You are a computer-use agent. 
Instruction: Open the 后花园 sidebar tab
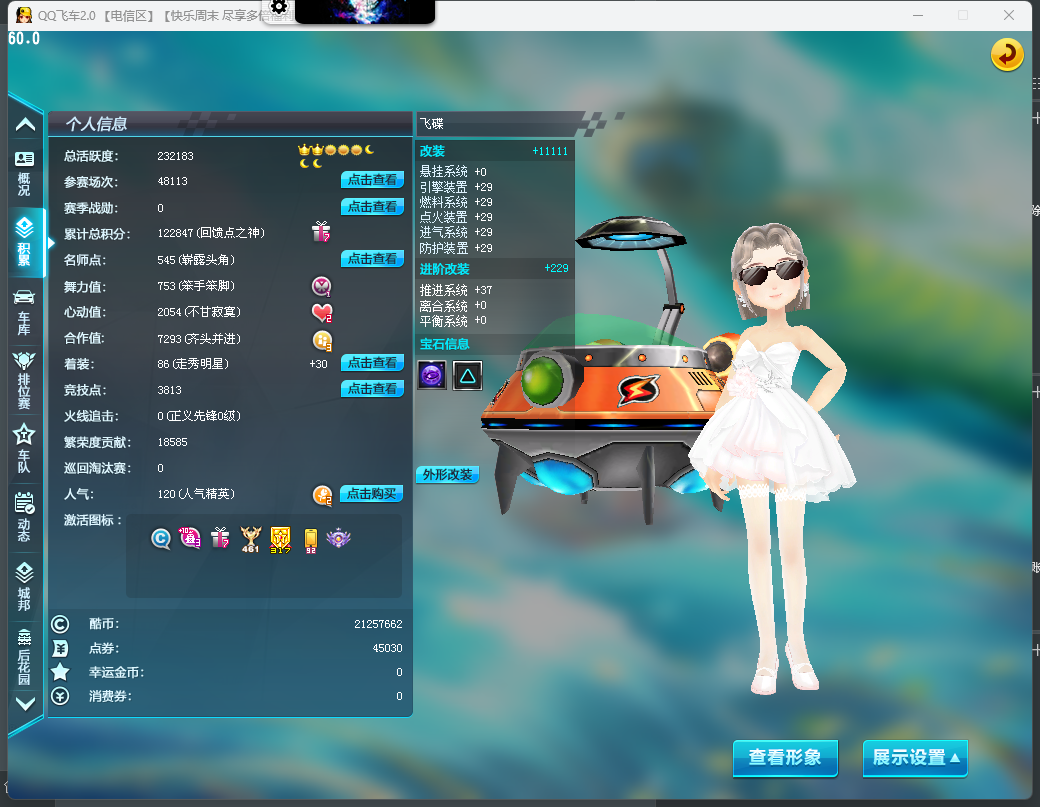pyautogui.click(x=25, y=656)
